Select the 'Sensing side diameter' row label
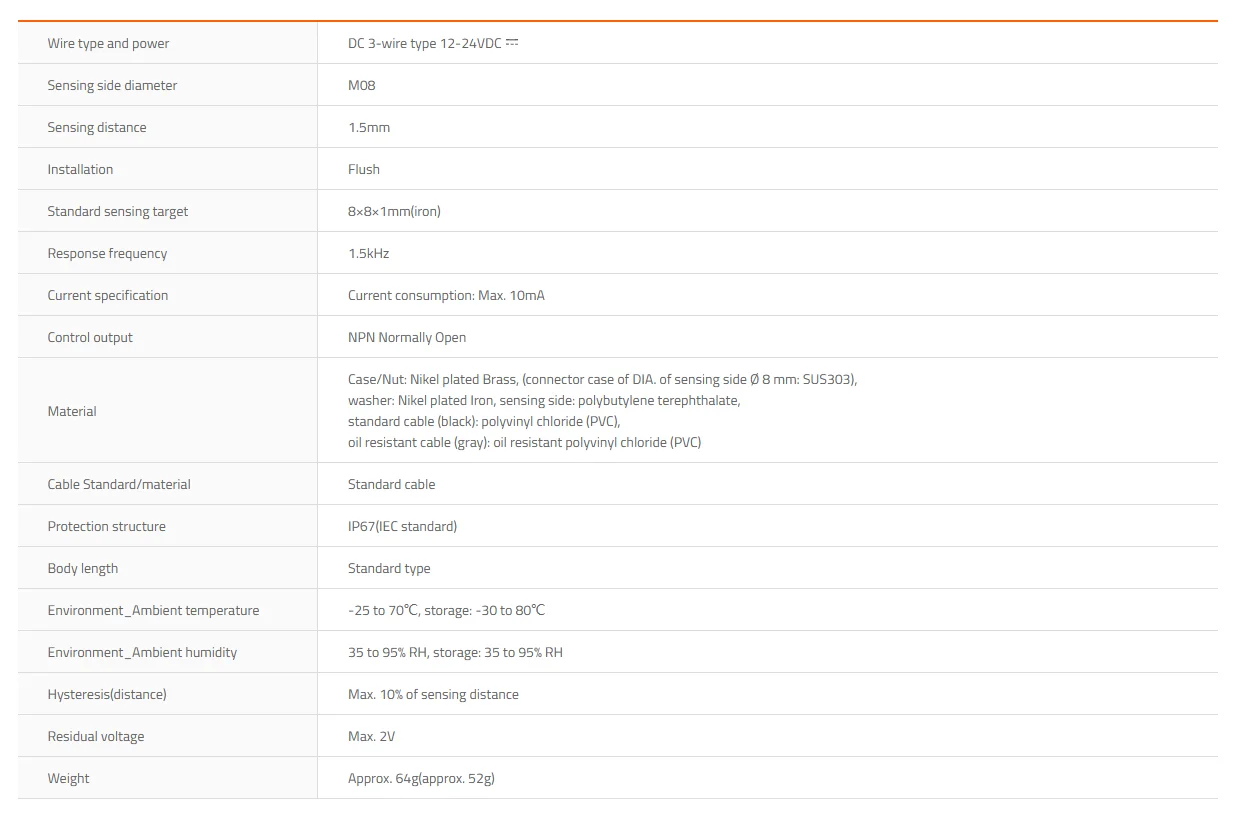This screenshot has width=1251, height=813. tap(112, 85)
